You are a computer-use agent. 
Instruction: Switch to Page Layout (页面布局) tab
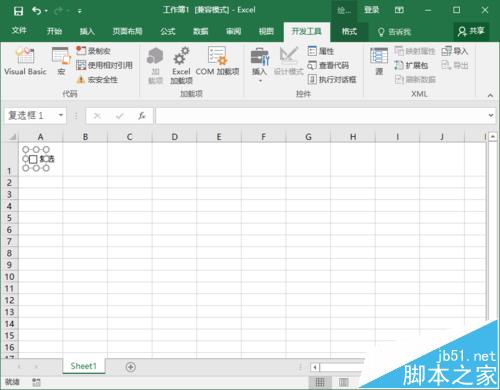pos(127,31)
